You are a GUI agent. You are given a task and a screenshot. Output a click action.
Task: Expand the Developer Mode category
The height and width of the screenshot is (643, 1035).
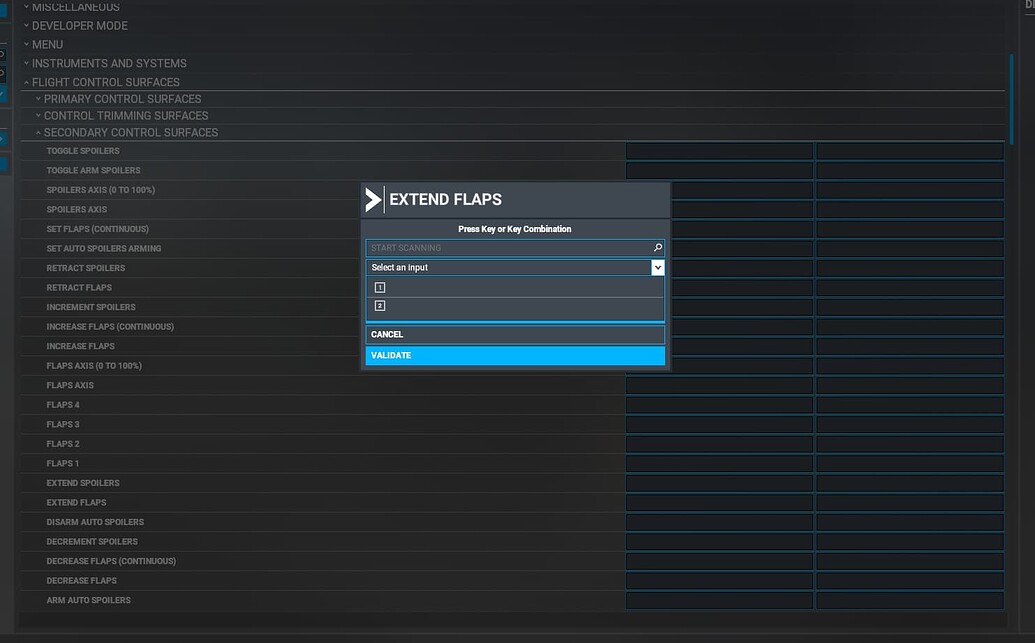[80, 26]
